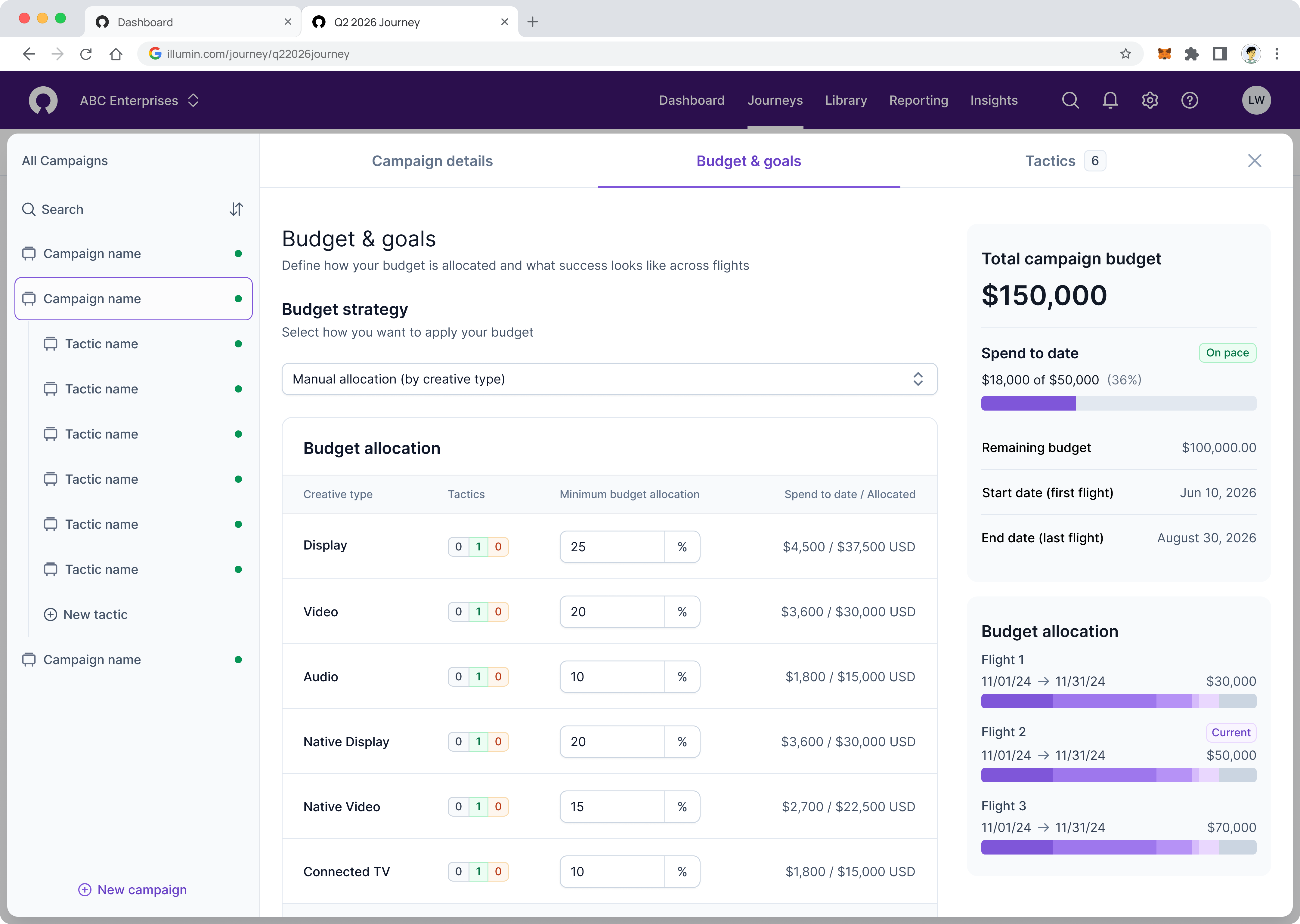Click the LW user avatar

coord(1257,100)
